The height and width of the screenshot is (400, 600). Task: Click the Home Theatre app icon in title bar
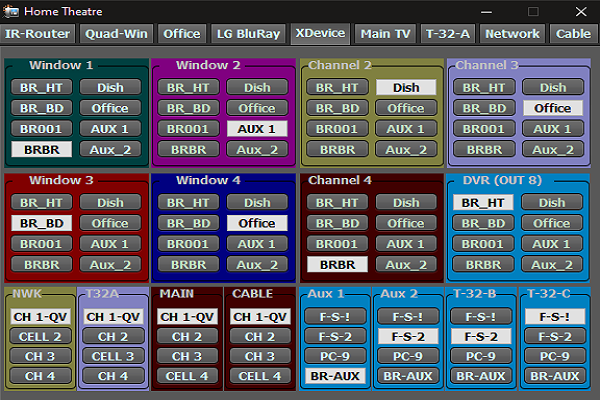point(13,11)
